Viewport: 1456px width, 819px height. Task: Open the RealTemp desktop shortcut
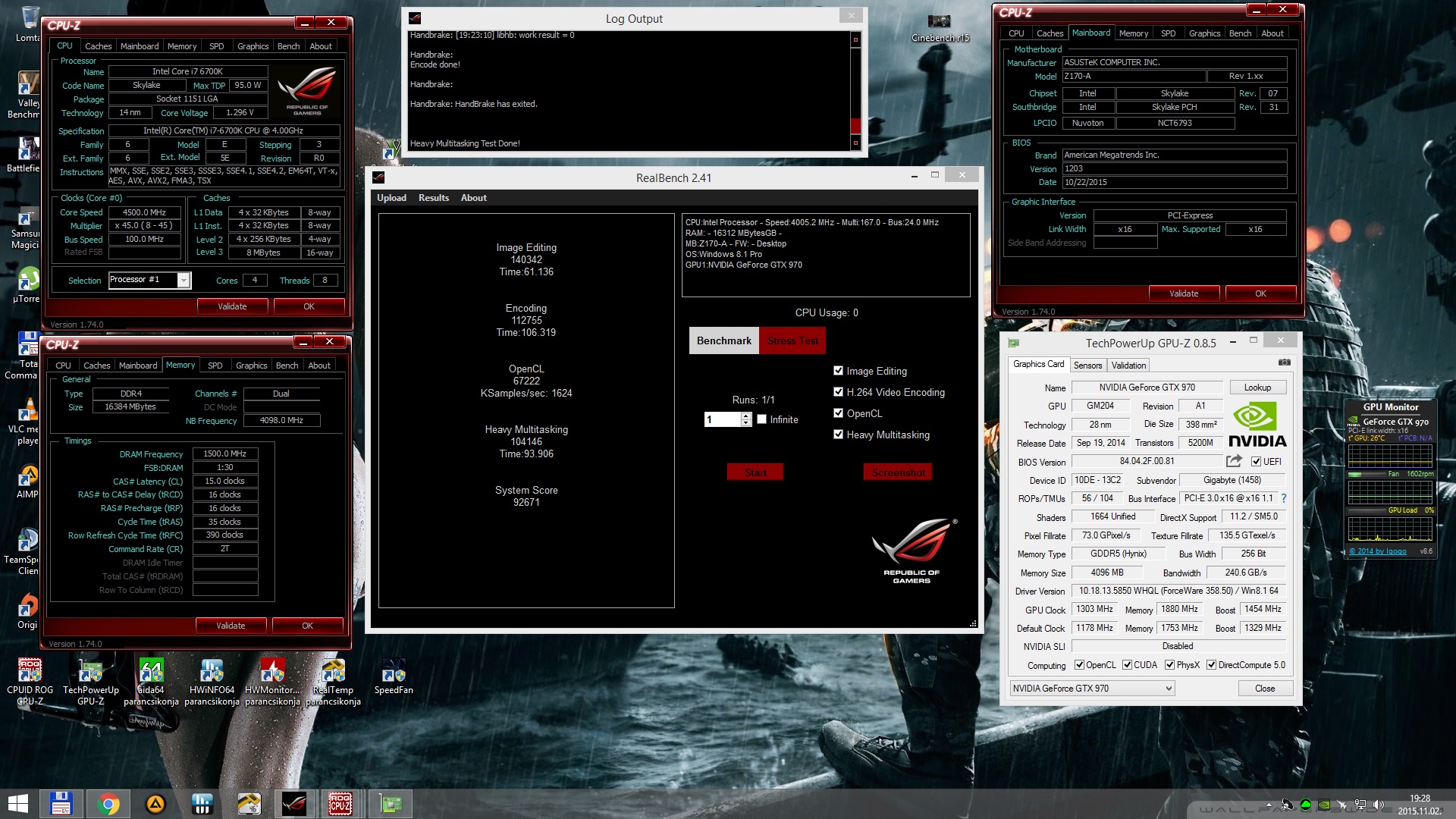(x=333, y=681)
